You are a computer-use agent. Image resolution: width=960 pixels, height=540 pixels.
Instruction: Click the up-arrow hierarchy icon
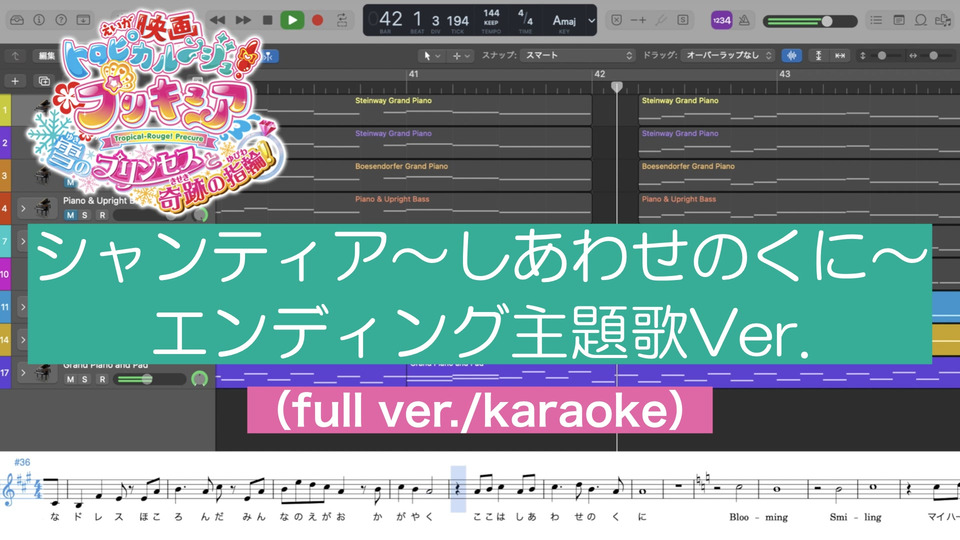point(15,56)
